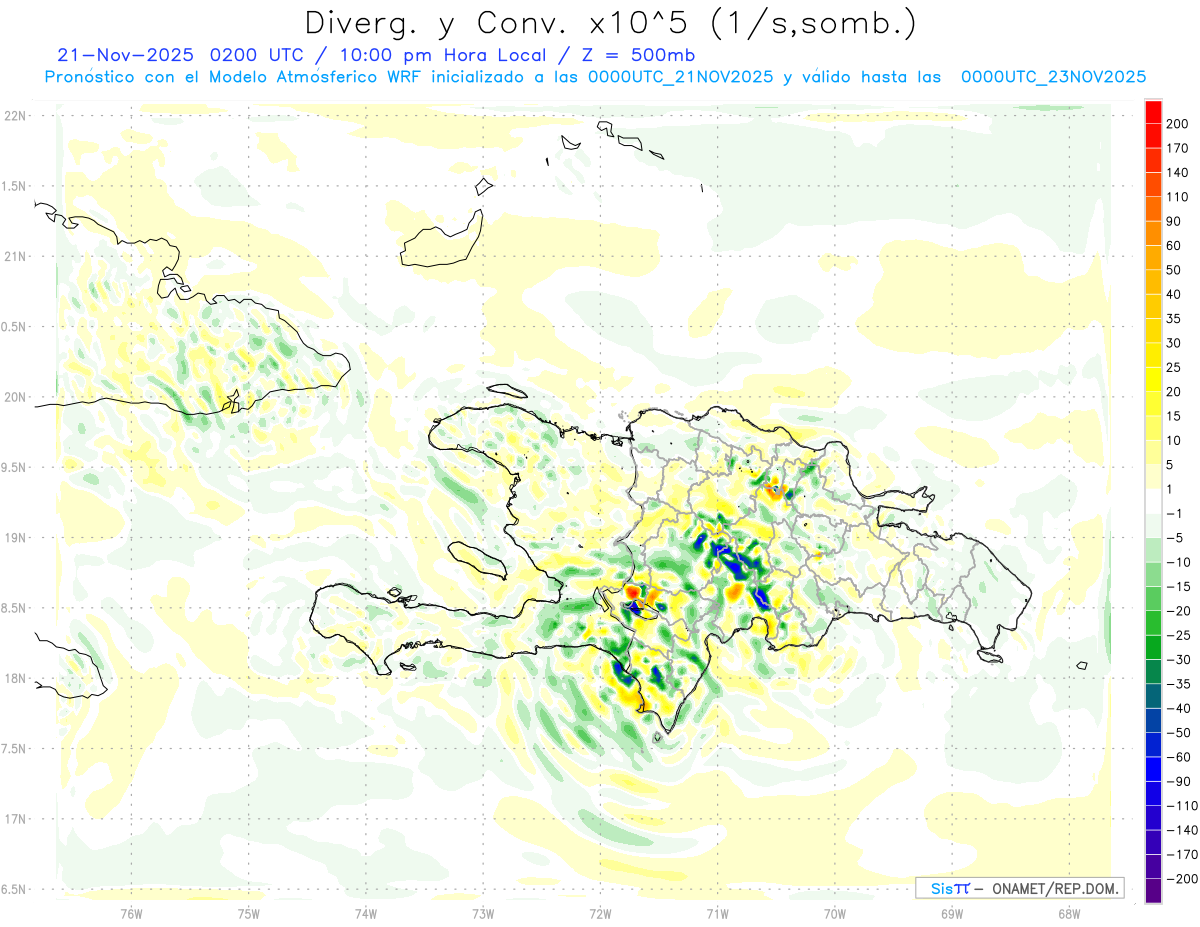This screenshot has height=927, width=1200.
Task: Click the '68W' longitude label
Action: click(x=1069, y=913)
